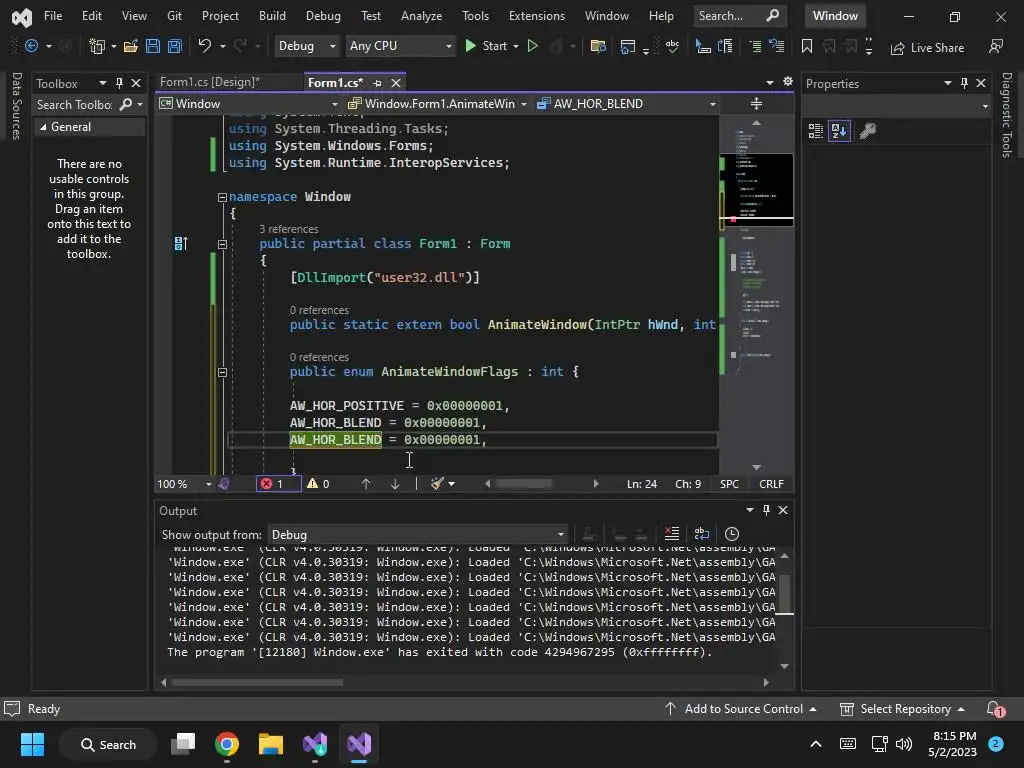Click the warnings indicator showing 0
The image size is (1024, 768).
tap(318, 484)
